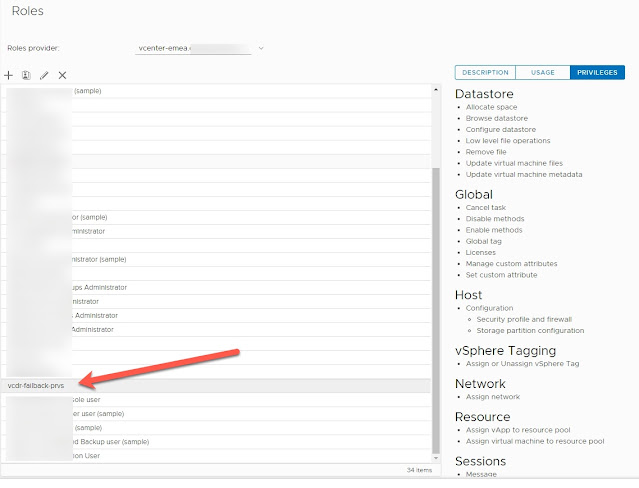Click the 'Allocate space' privilege
Image resolution: width=639 pixels, height=488 pixels.
coord(491,107)
